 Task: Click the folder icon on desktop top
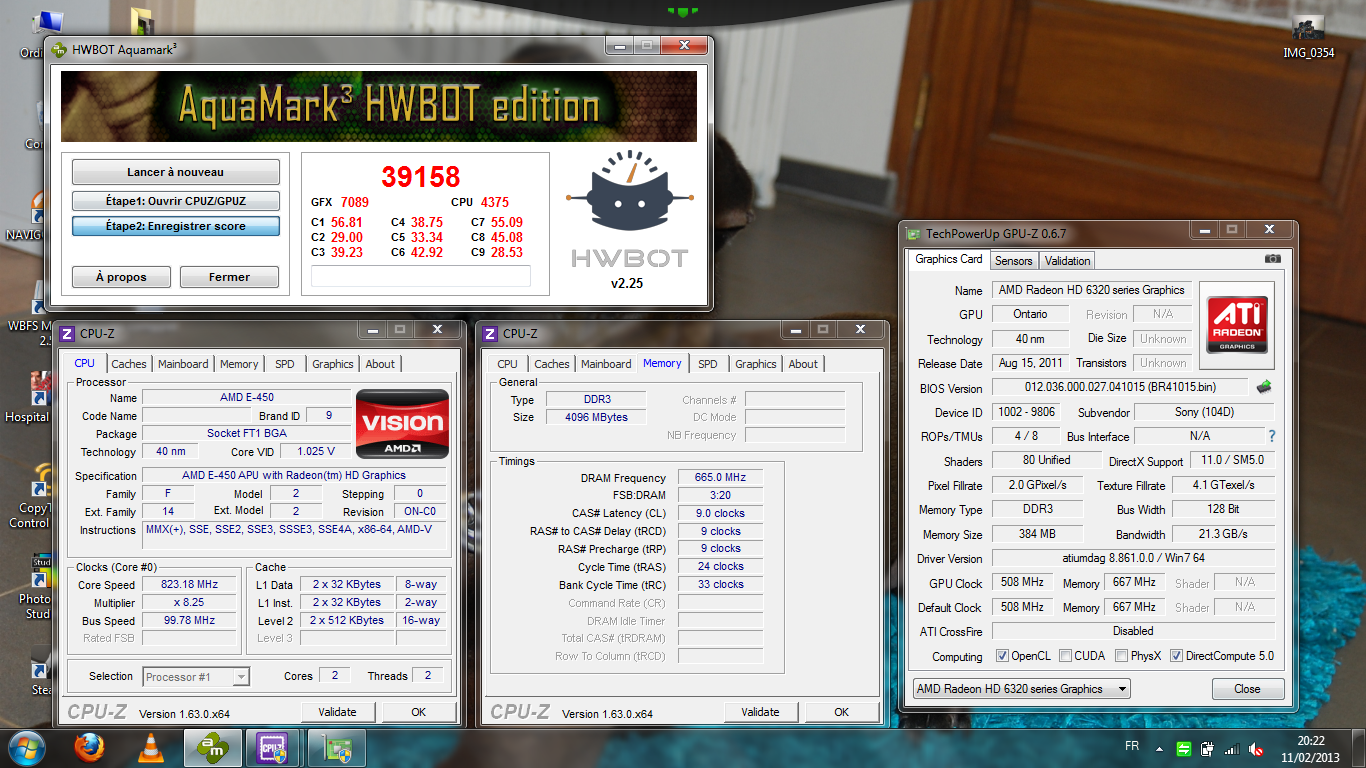pos(143,22)
